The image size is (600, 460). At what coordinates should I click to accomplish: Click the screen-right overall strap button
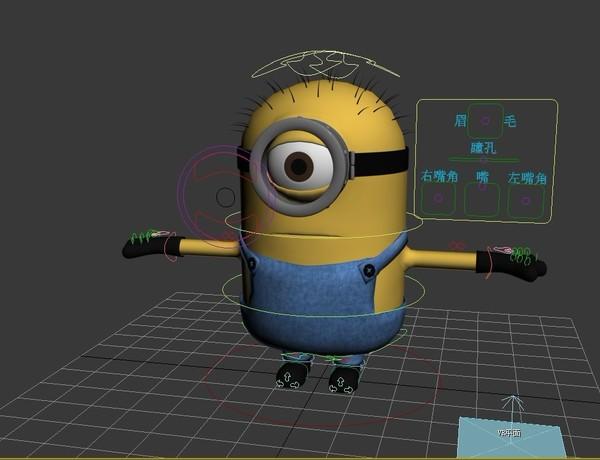click(368, 269)
